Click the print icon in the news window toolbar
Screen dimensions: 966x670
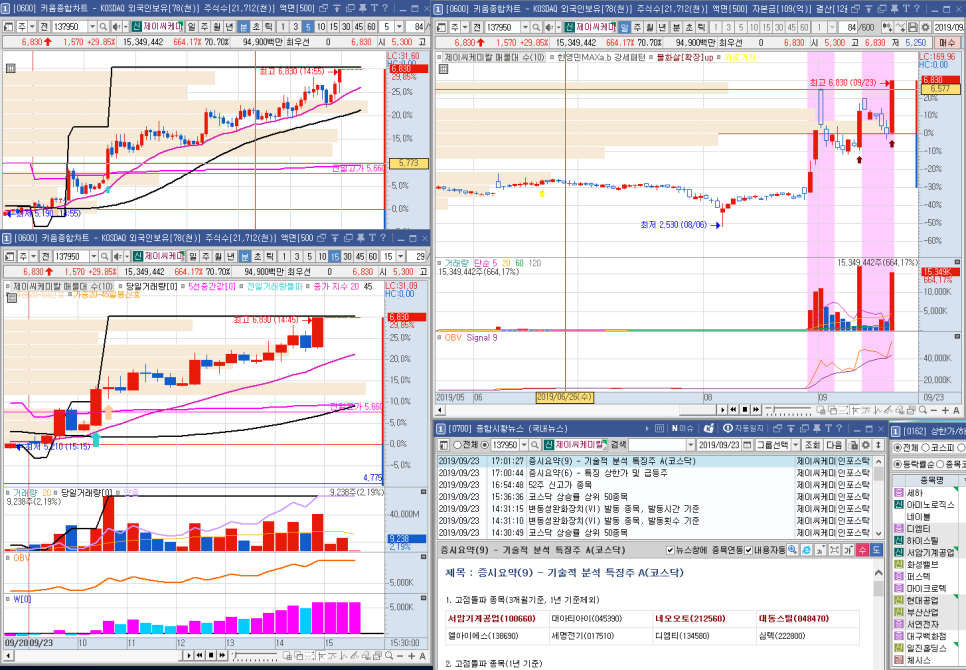pos(853,445)
